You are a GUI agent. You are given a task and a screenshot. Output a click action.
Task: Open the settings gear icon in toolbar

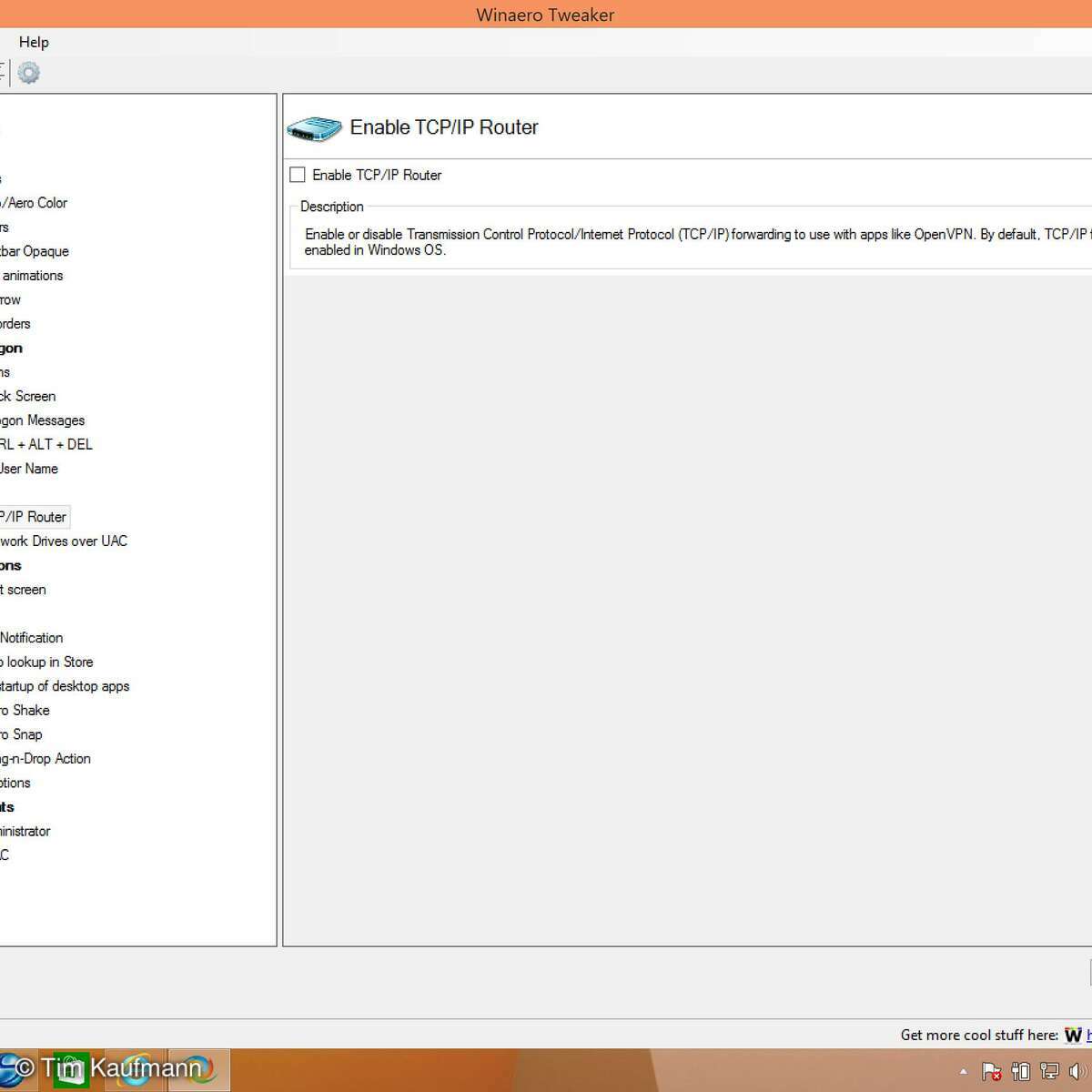point(29,73)
